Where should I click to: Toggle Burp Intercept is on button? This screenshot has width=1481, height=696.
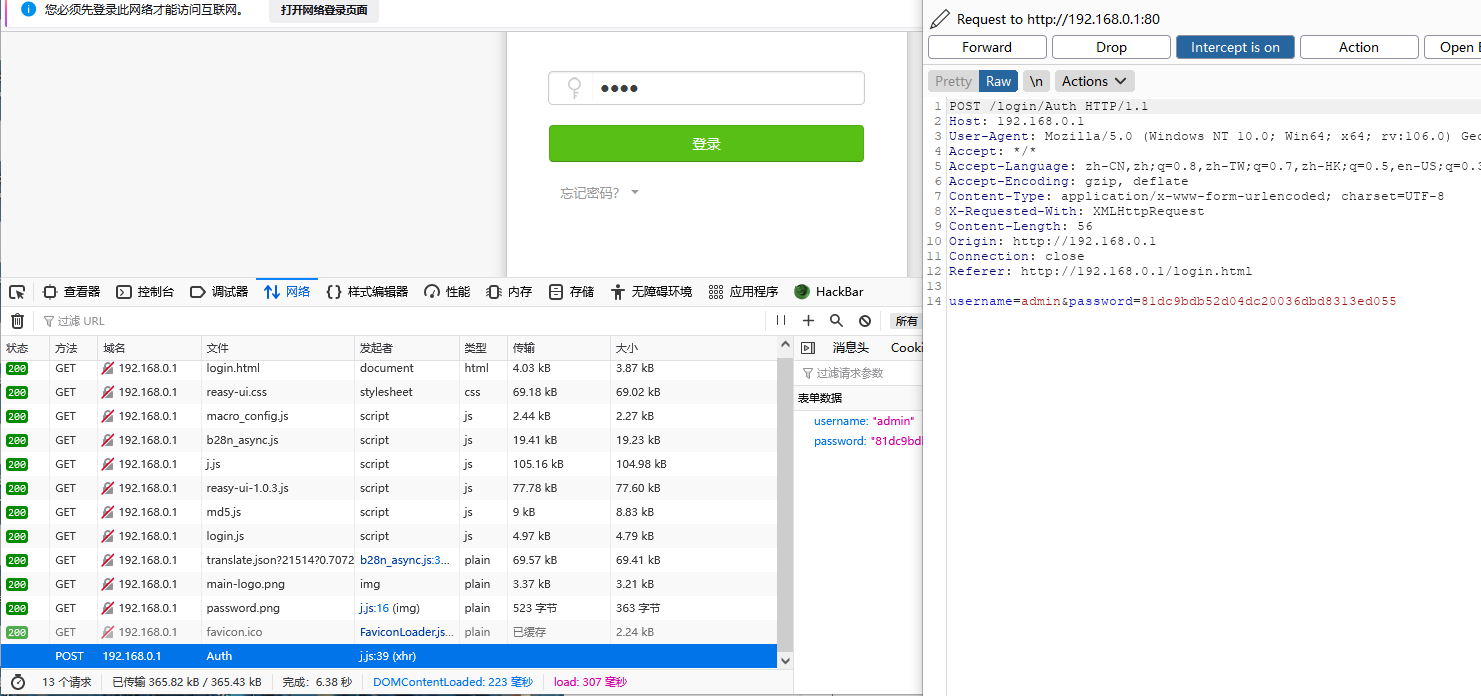1235,47
